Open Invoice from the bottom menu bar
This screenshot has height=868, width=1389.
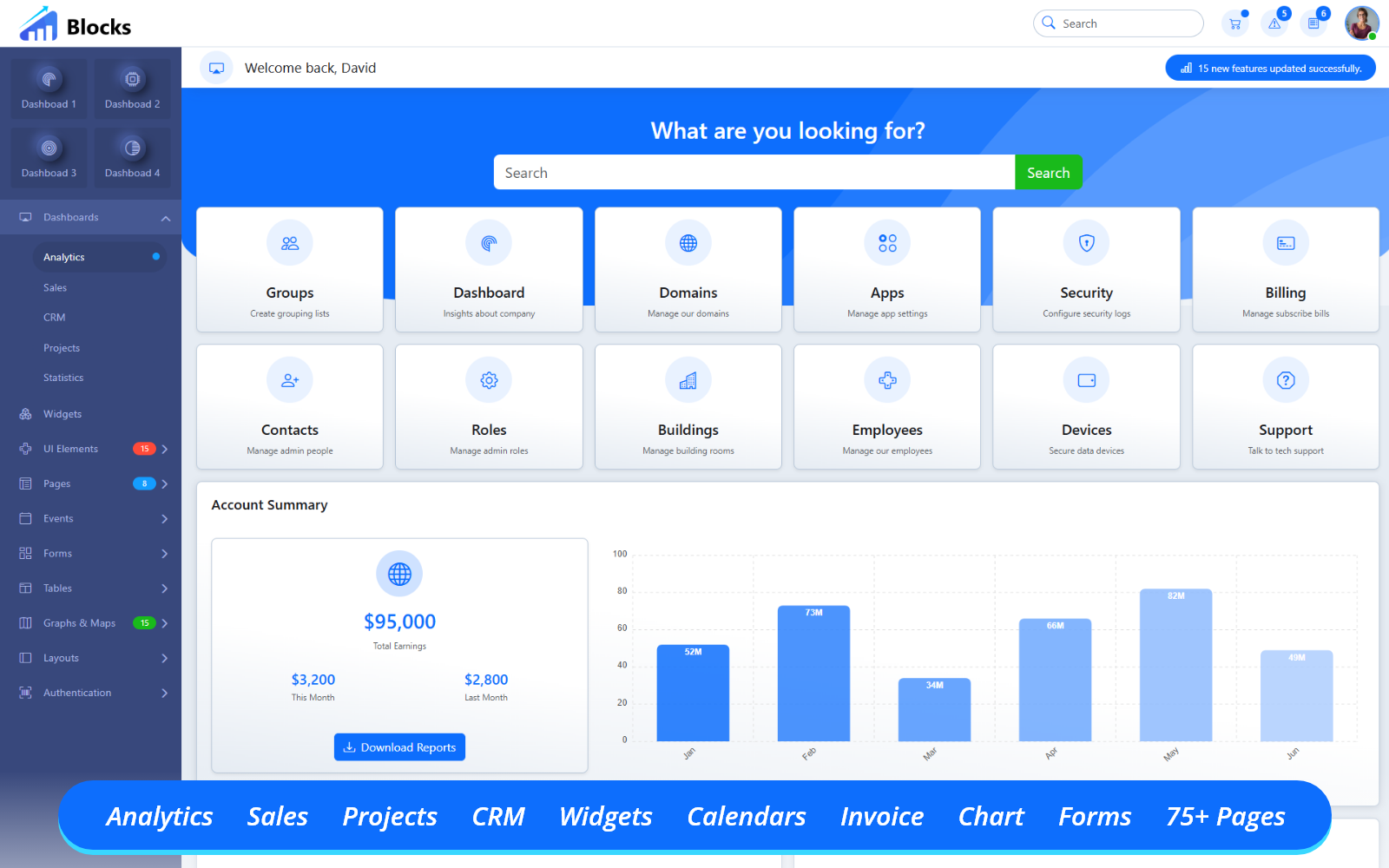click(x=881, y=816)
